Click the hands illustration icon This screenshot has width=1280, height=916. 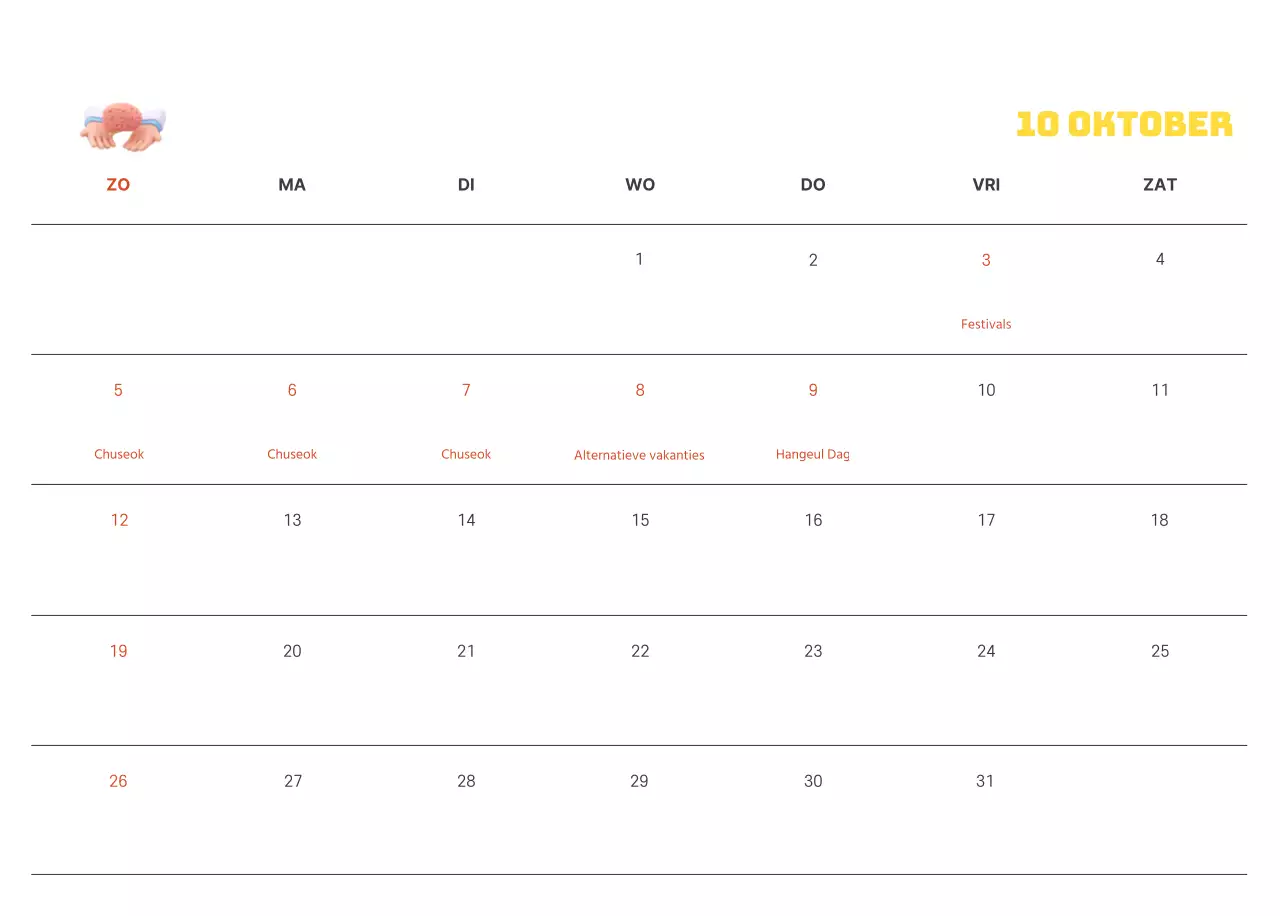(x=123, y=127)
